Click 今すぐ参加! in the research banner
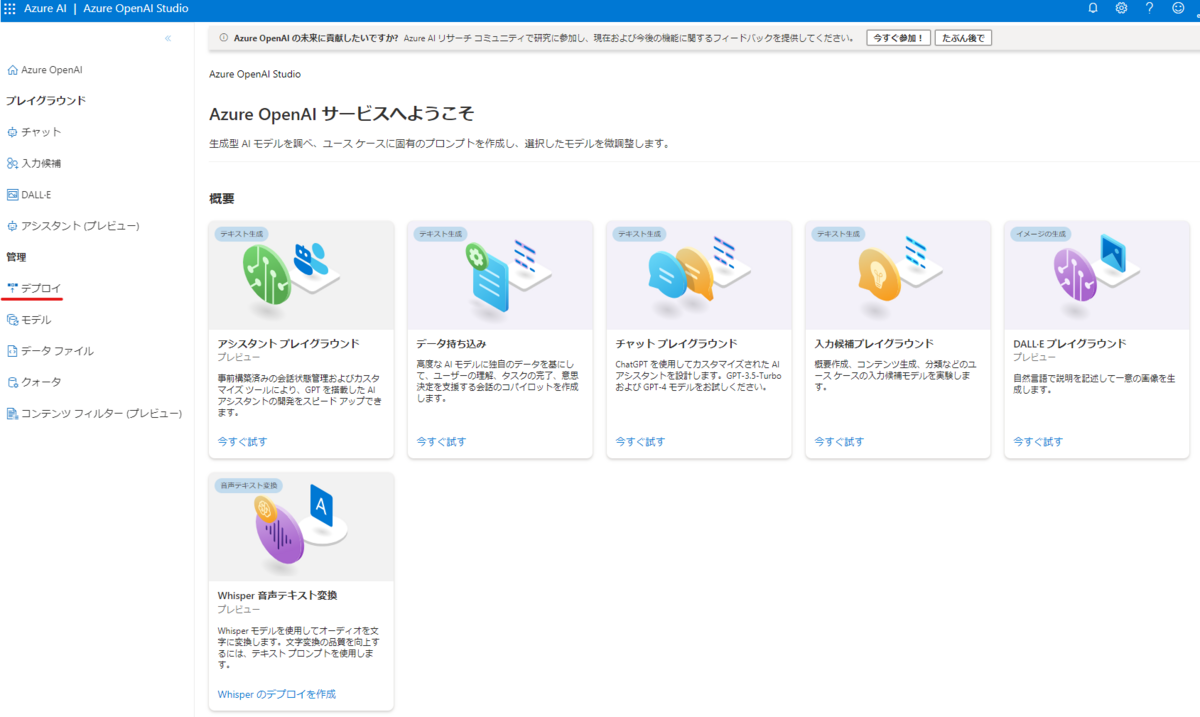The height and width of the screenshot is (717, 1200). pyautogui.click(x=897, y=37)
